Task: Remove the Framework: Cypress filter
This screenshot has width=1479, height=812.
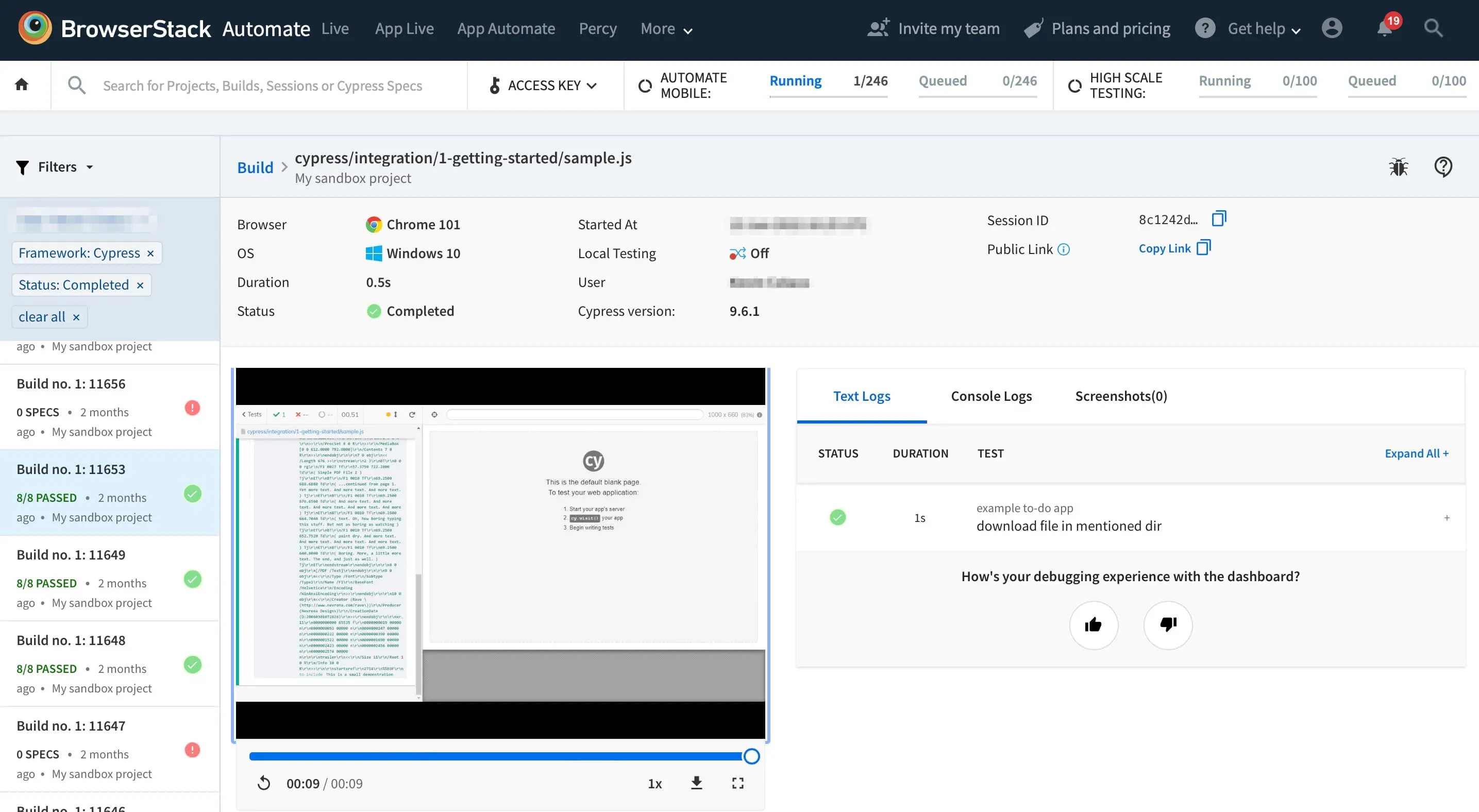Action: (x=150, y=253)
